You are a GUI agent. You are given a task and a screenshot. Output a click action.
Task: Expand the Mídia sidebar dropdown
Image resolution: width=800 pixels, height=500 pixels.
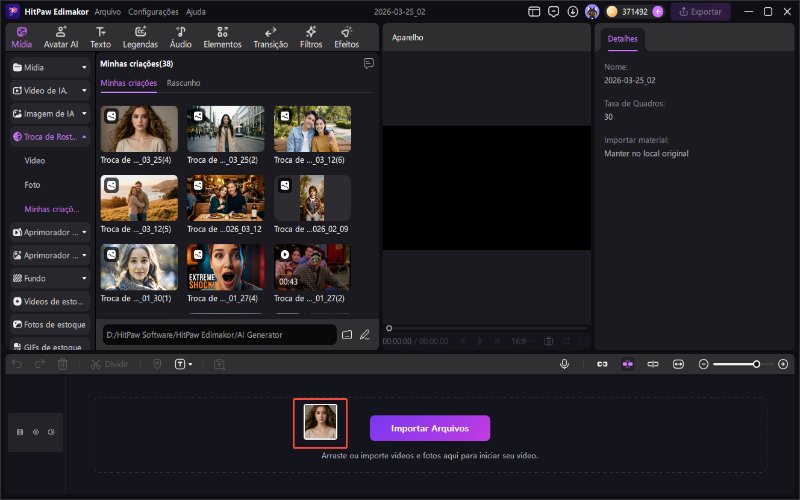(85, 67)
